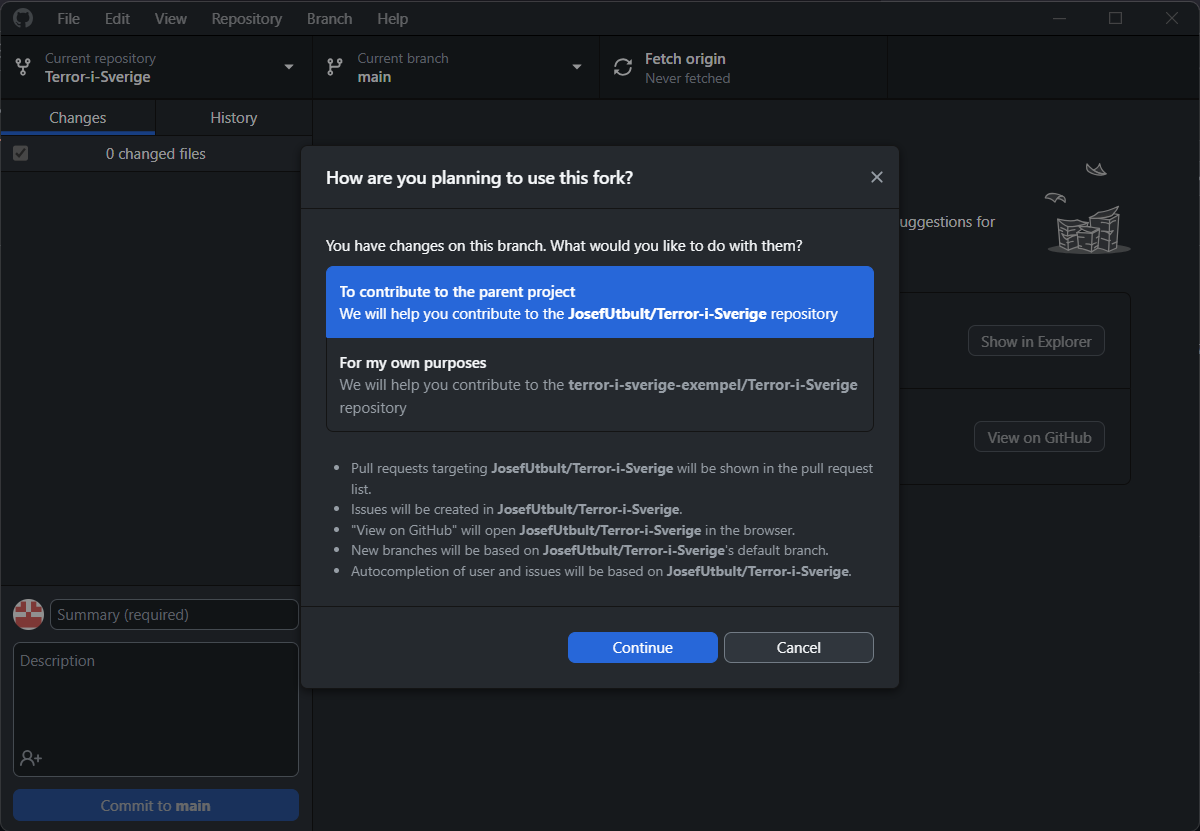
Task: Open the File menu
Action: [x=69, y=18]
